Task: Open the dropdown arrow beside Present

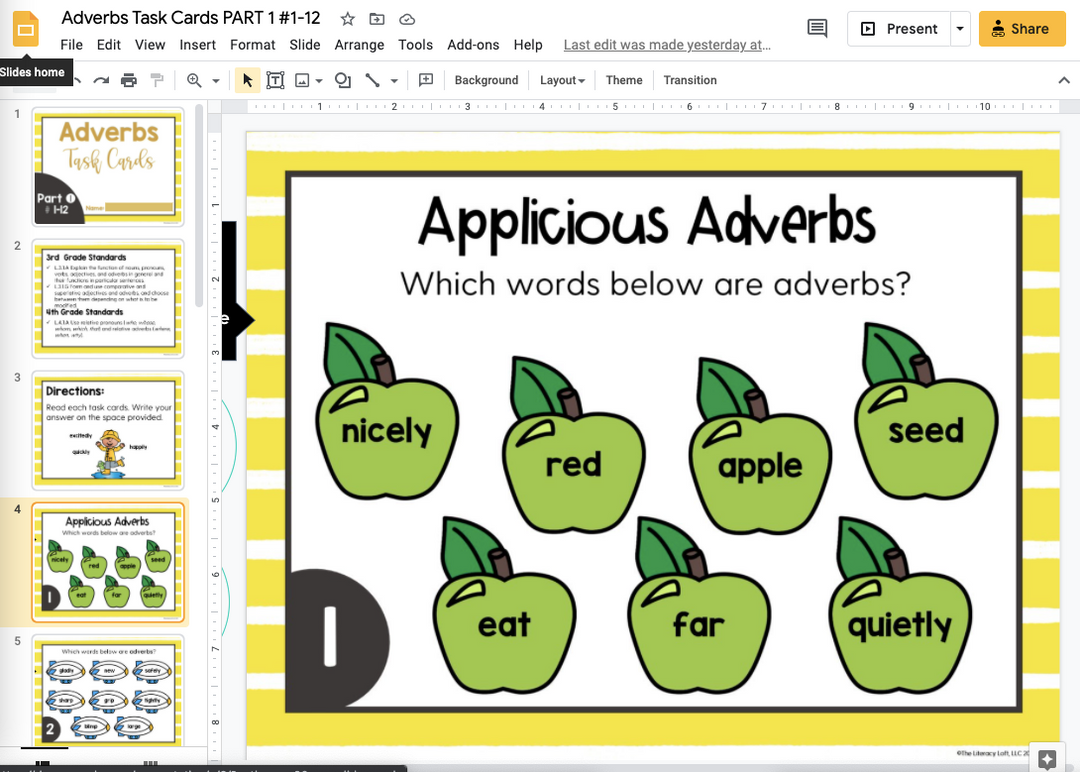Action: coord(960,29)
